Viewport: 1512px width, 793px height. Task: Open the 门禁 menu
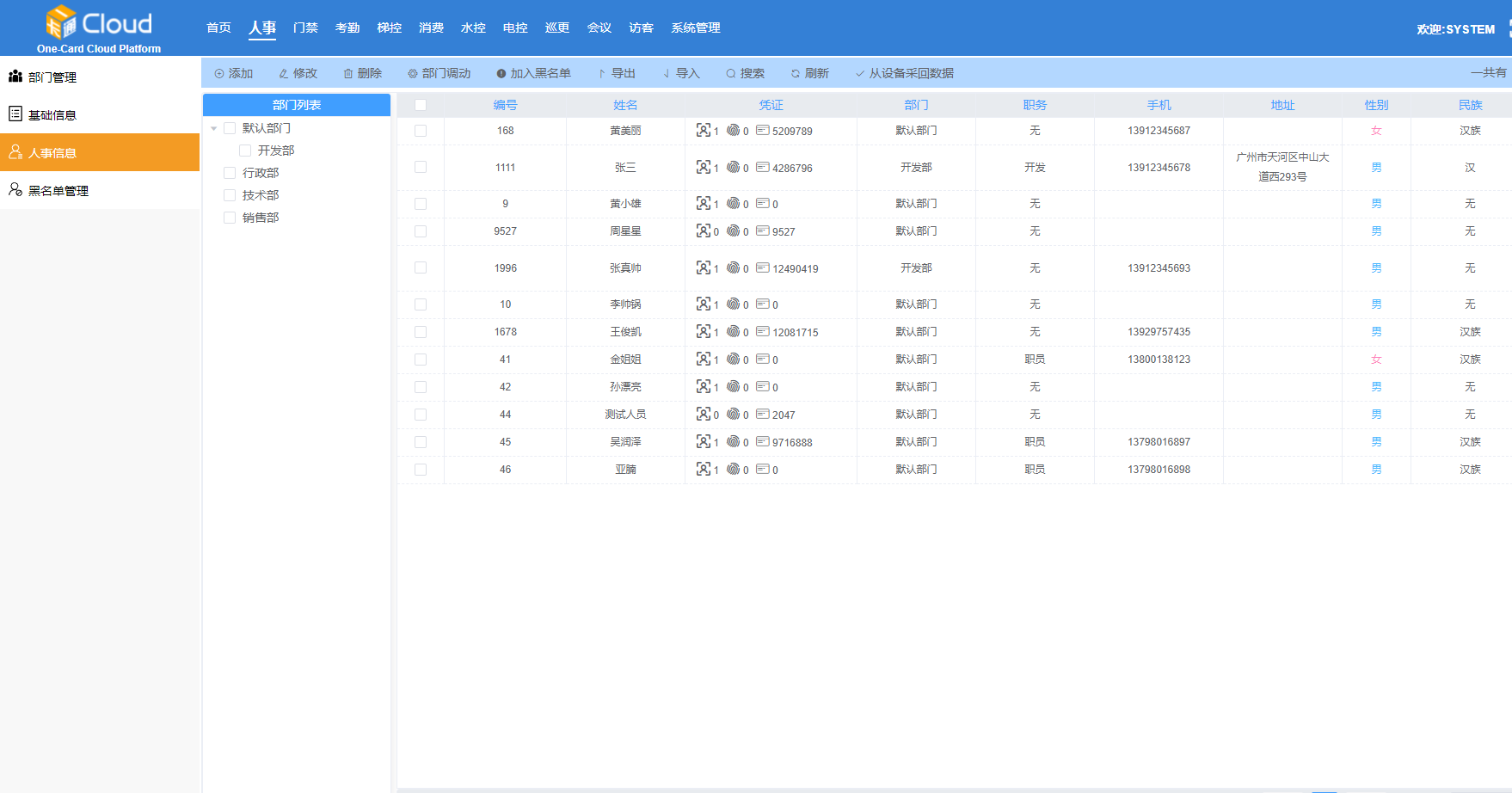305,28
